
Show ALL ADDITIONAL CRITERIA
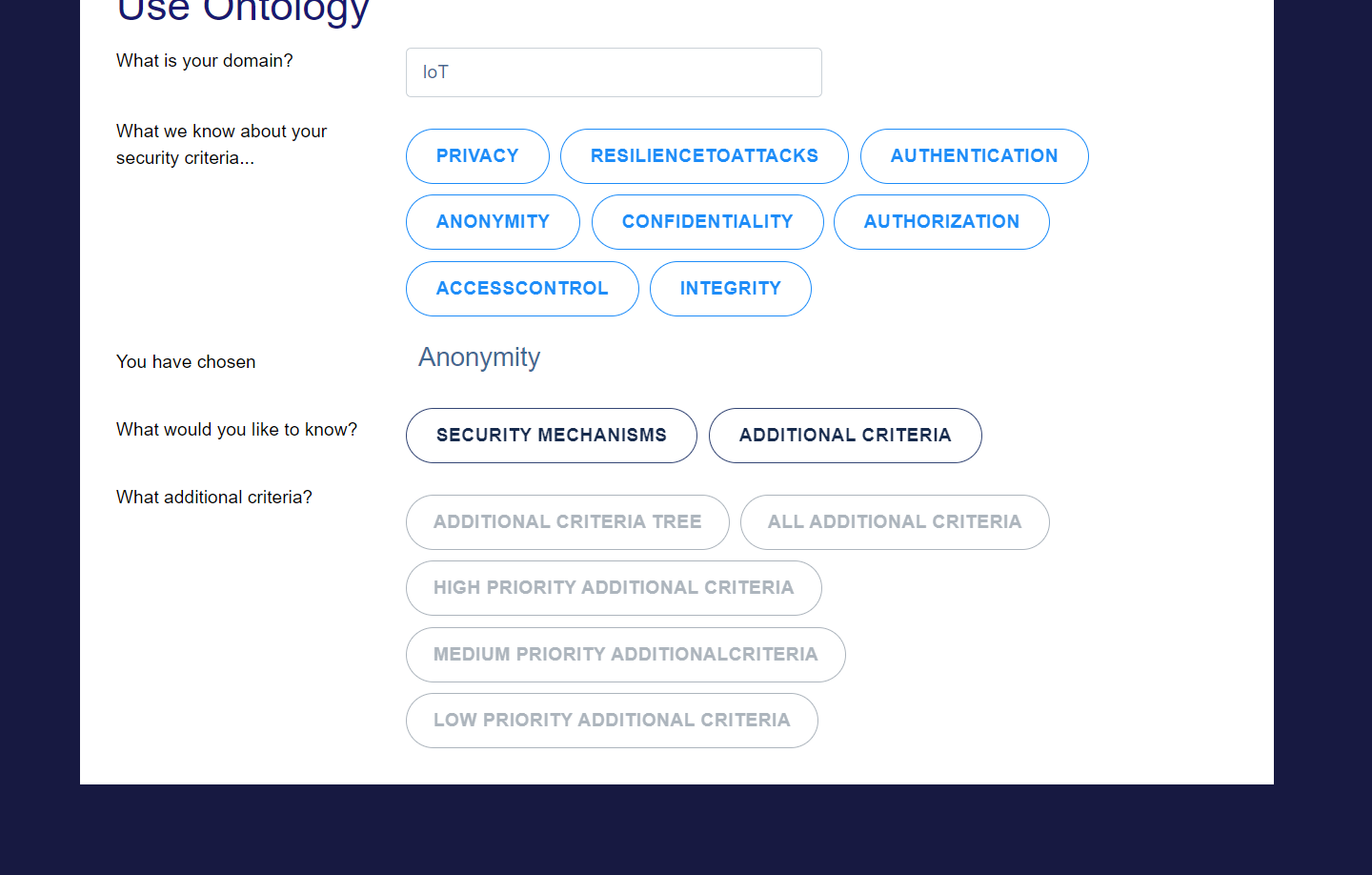[x=895, y=521]
